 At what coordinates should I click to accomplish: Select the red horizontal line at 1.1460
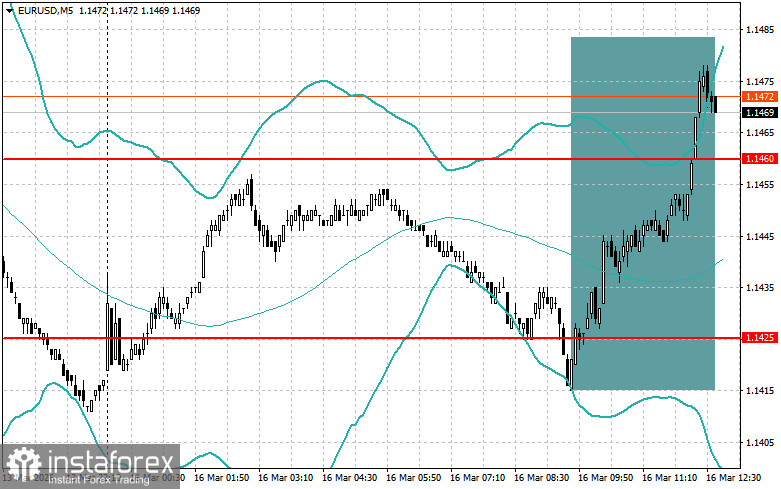tap(371, 159)
